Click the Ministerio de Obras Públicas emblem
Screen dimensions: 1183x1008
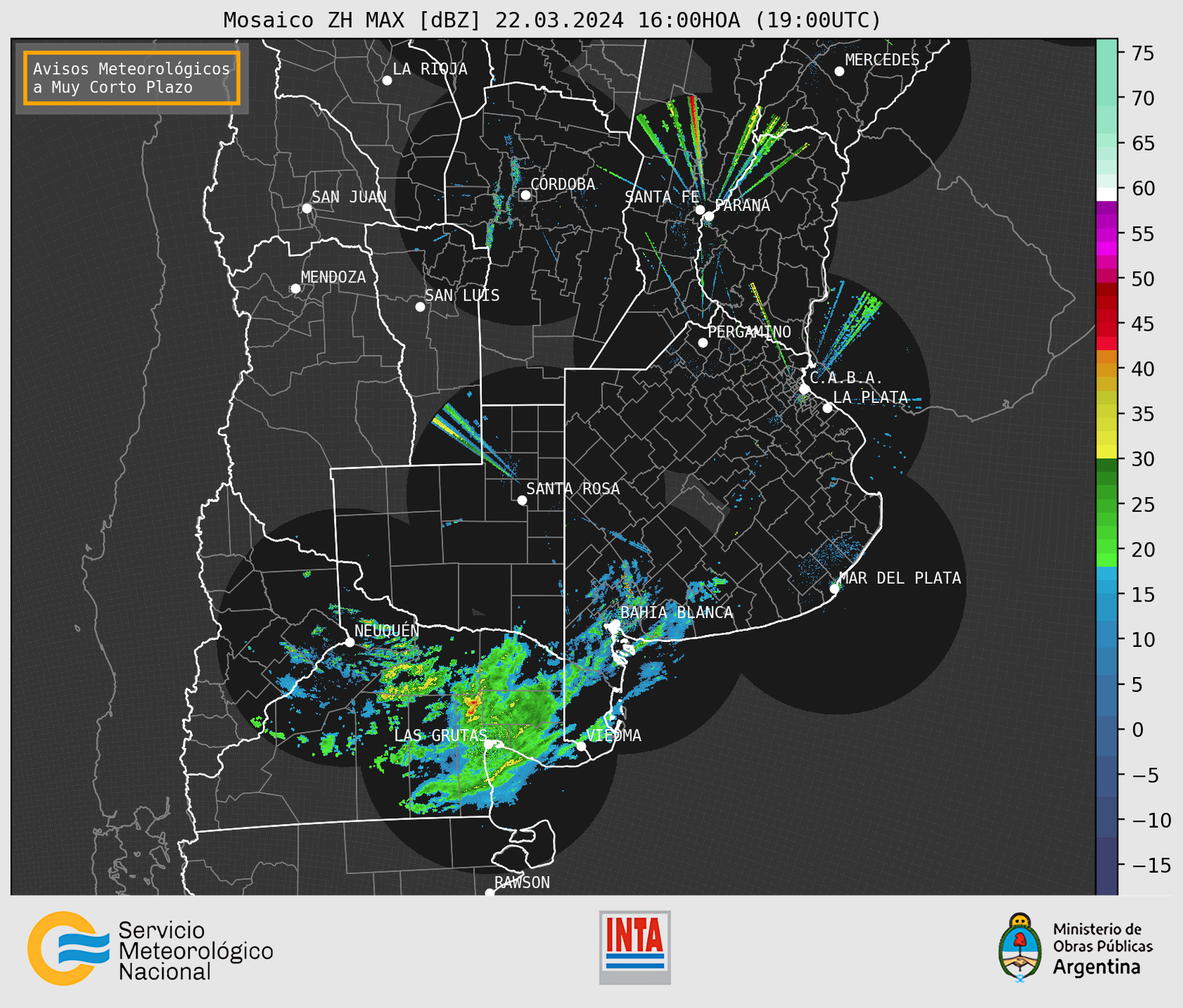[1020, 948]
